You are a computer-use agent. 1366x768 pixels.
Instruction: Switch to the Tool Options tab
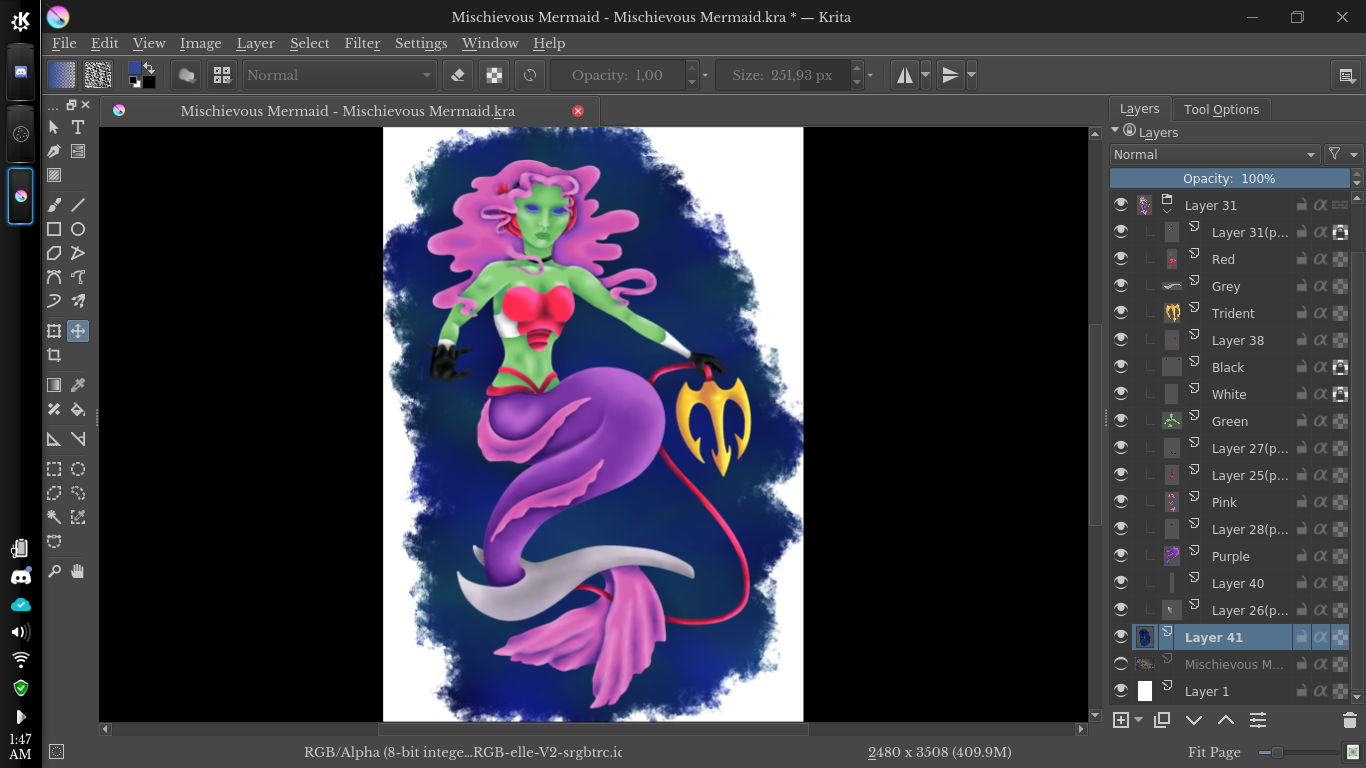[x=1221, y=109]
